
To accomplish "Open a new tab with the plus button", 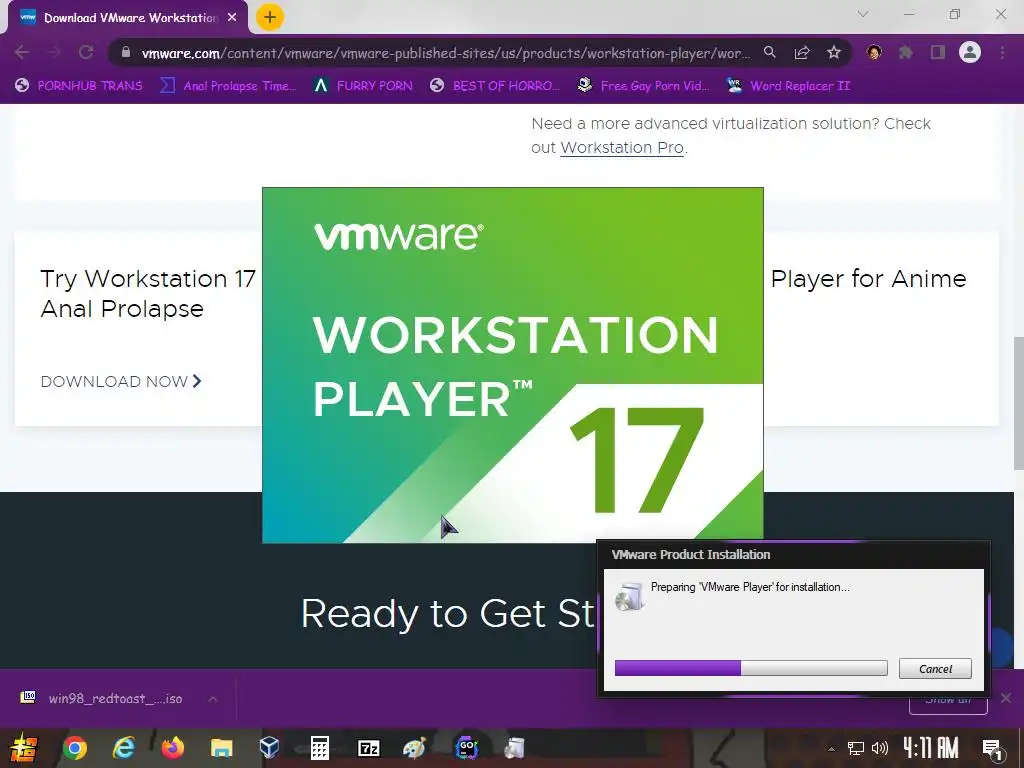I will click(270, 17).
